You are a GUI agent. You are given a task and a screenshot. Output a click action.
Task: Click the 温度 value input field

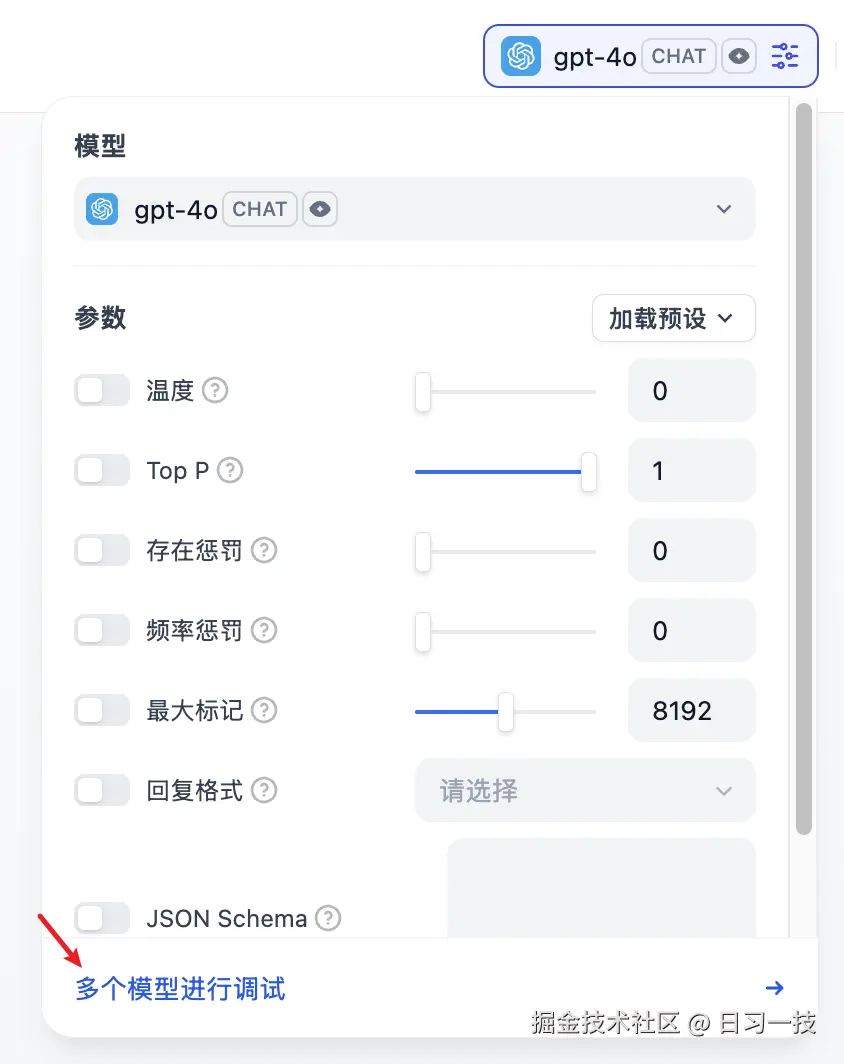[x=691, y=390]
